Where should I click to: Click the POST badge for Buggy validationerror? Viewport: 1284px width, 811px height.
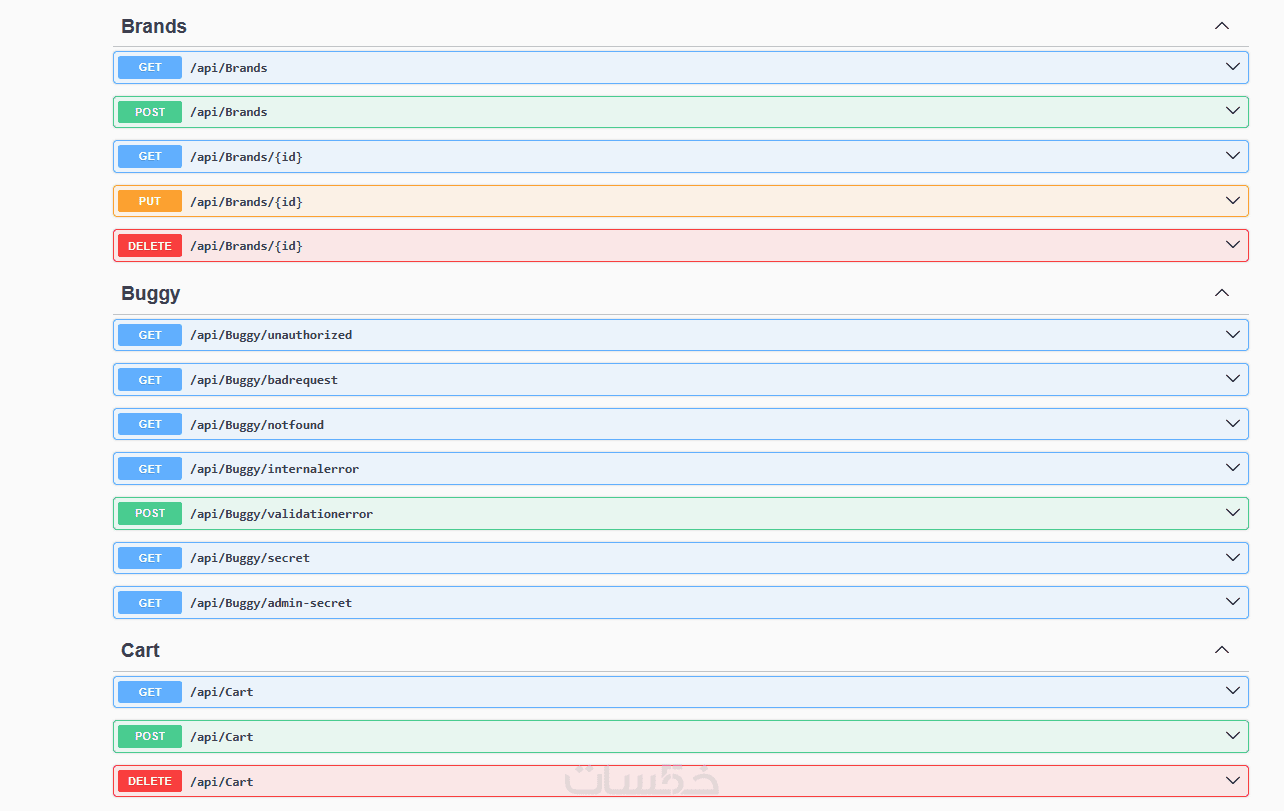coord(150,513)
